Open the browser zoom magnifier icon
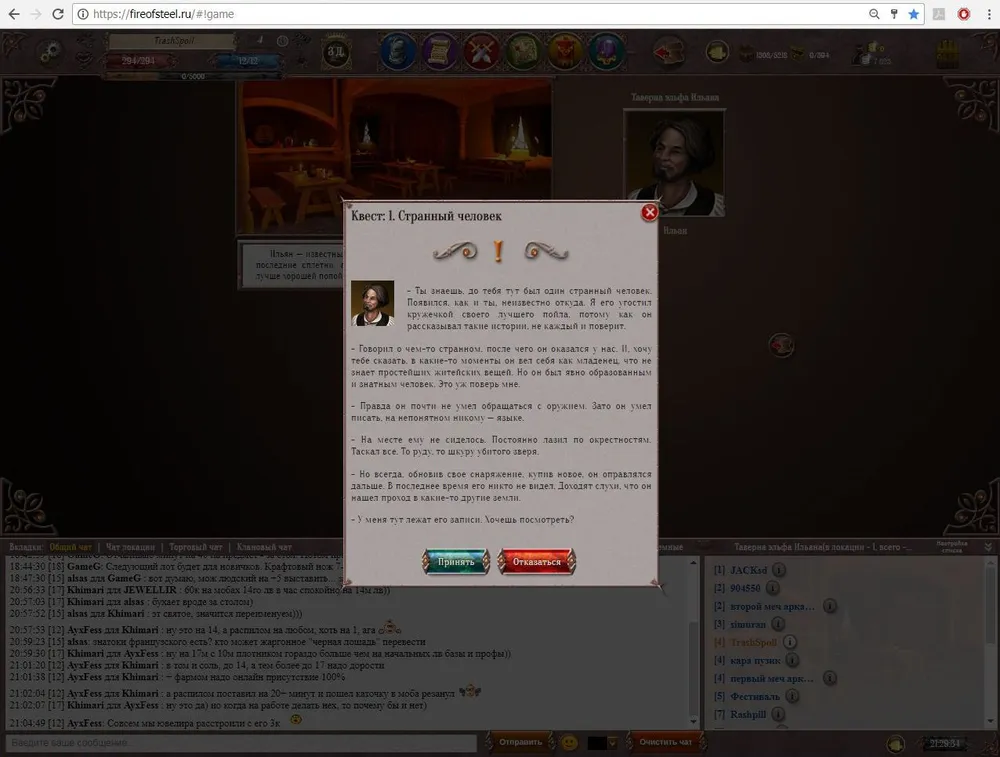The image size is (1000, 757). pos(874,14)
